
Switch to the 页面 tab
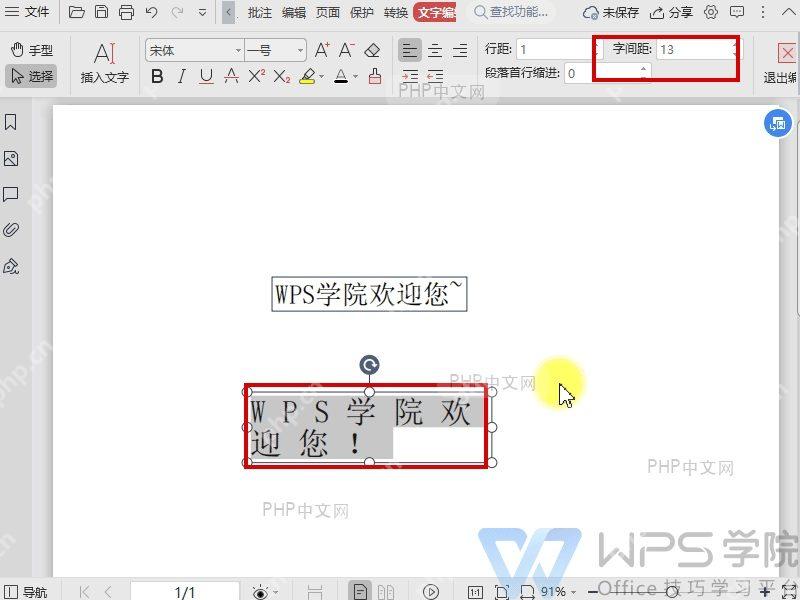pos(328,12)
